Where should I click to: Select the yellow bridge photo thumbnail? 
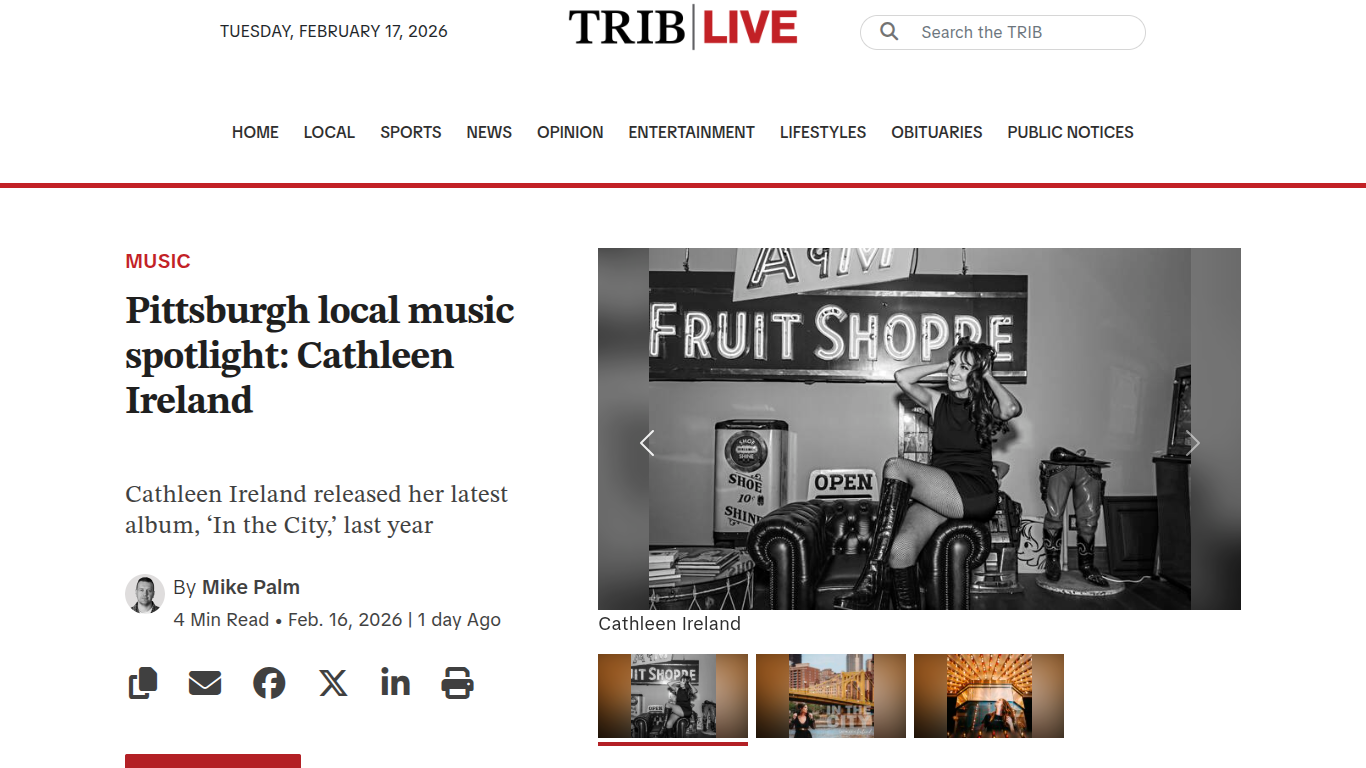831,696
